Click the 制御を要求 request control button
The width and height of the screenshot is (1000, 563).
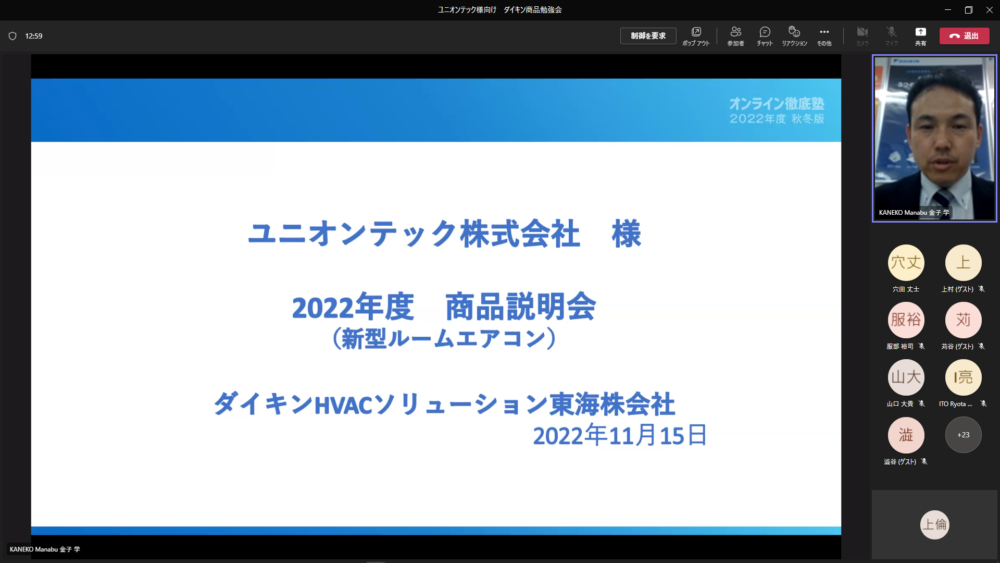(648, 36)
